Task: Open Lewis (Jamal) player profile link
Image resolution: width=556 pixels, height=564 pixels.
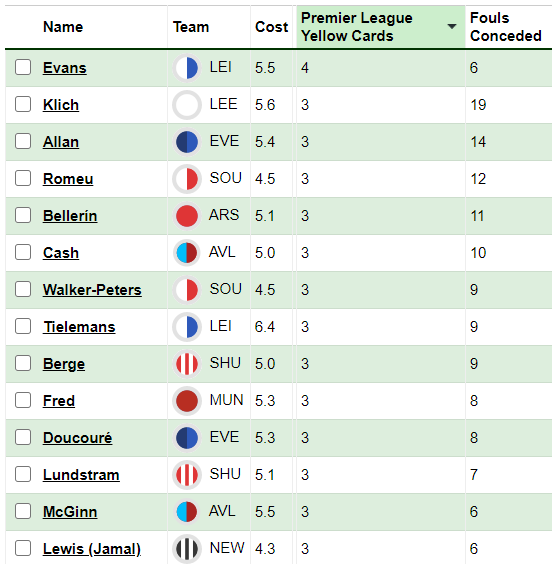Action: click(x=92, y=549)
